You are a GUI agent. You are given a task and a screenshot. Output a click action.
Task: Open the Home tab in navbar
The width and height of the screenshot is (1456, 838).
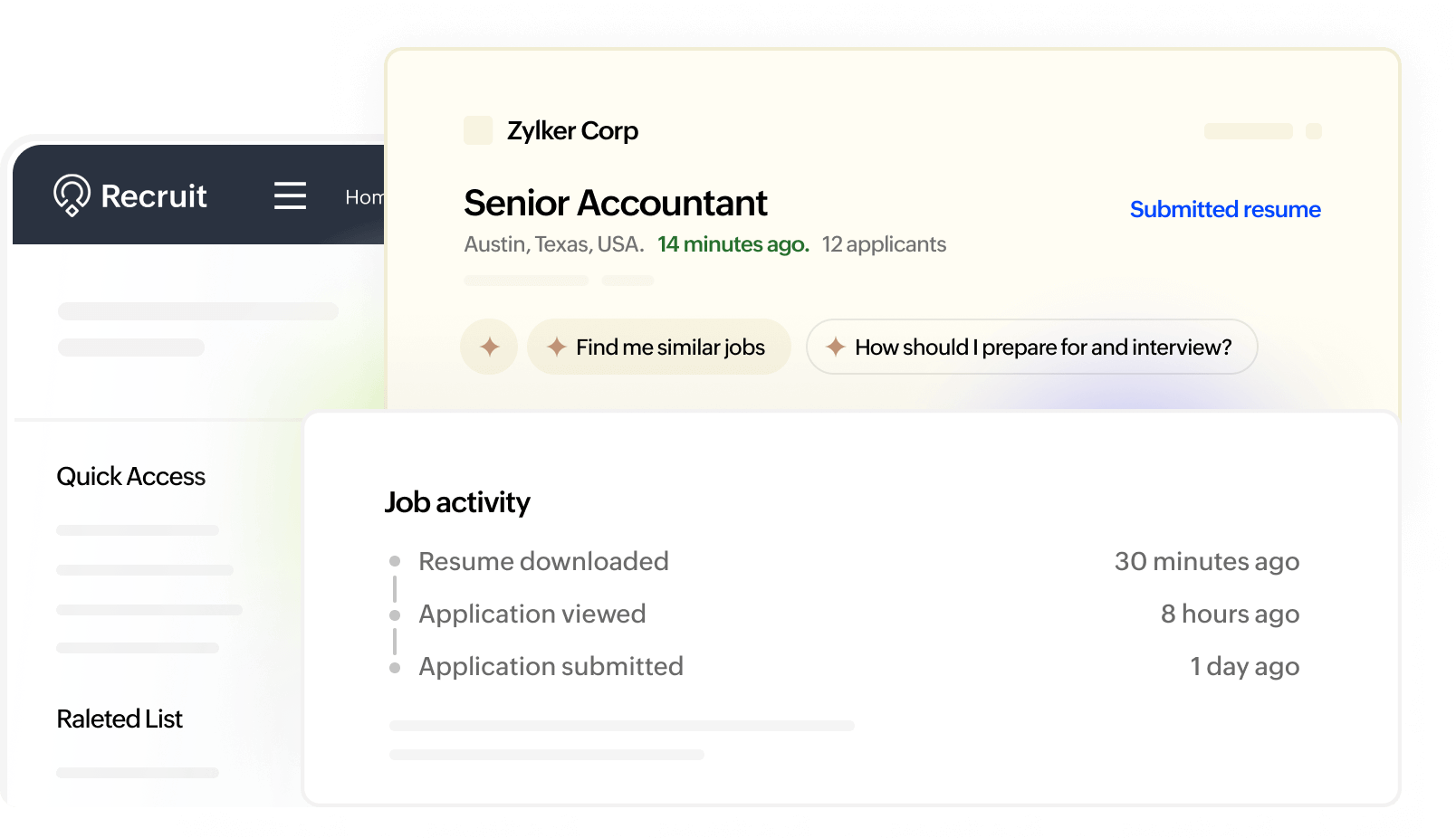[x=364, y=197]
